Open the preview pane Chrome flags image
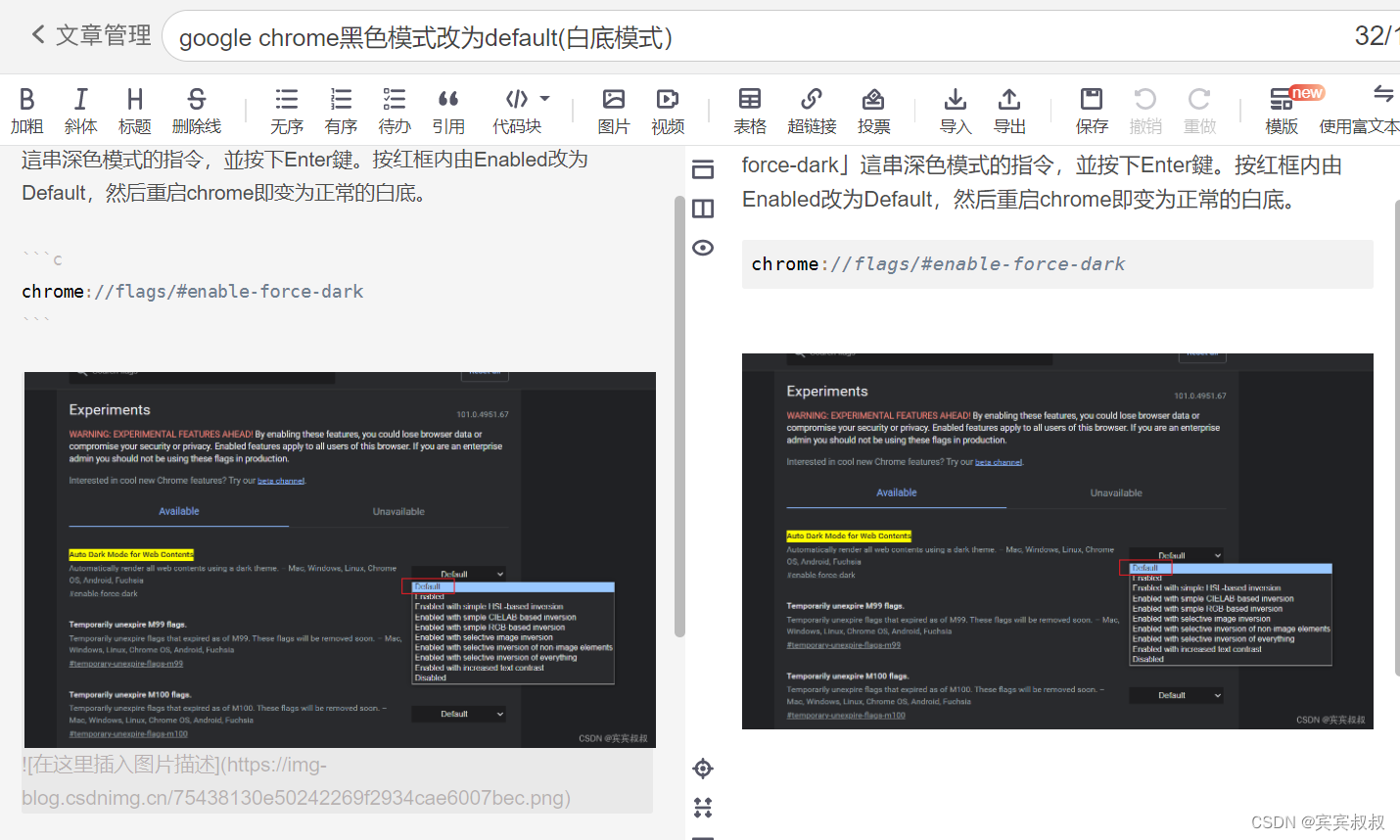 pos(1057,541)
